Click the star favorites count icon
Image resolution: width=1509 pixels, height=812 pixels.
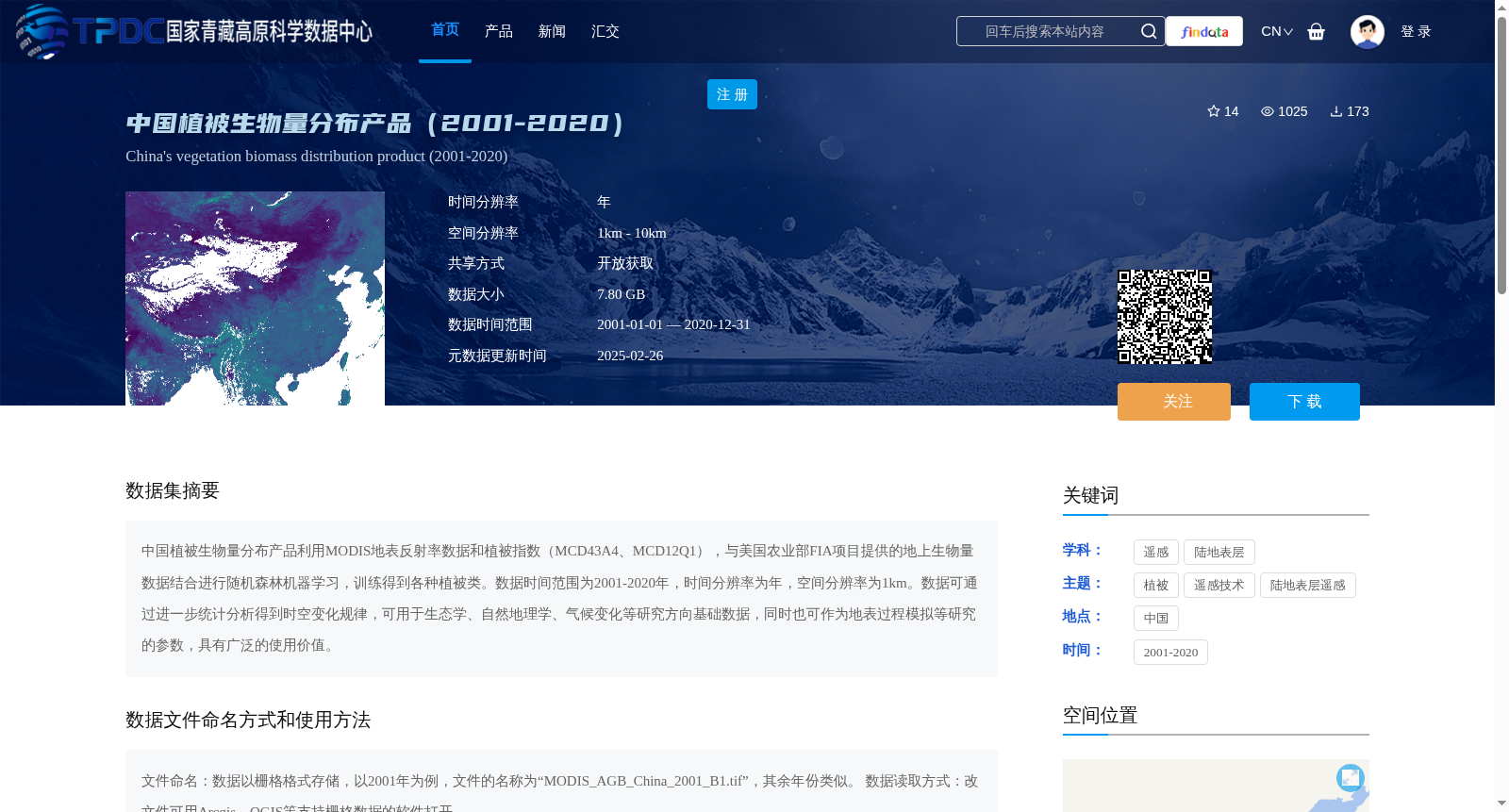(x=1214, y=111)
